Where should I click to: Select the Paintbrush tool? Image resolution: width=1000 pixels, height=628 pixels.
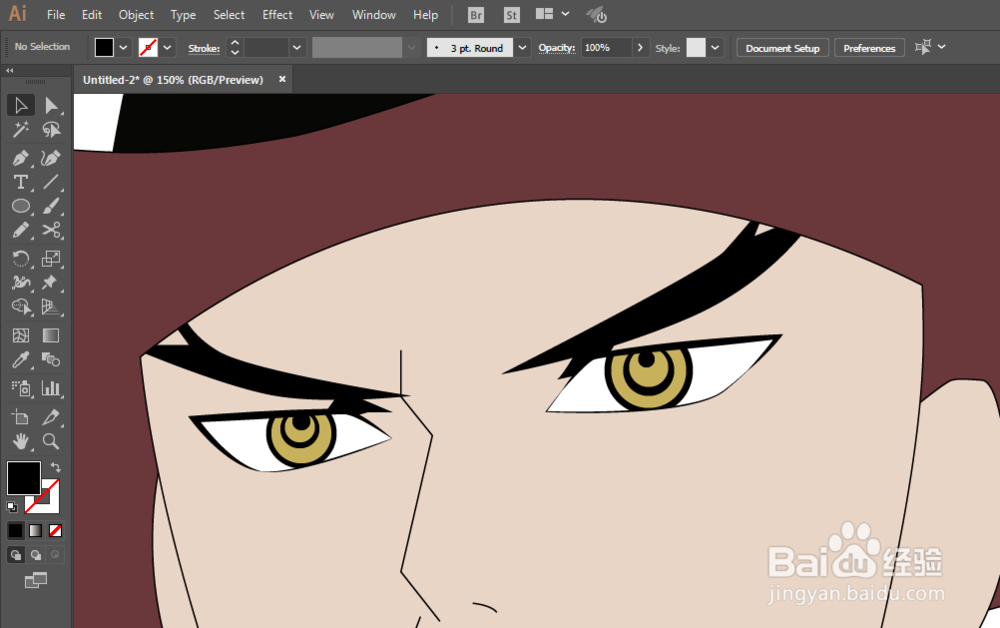pyautogui.click(x=51, y=206)
